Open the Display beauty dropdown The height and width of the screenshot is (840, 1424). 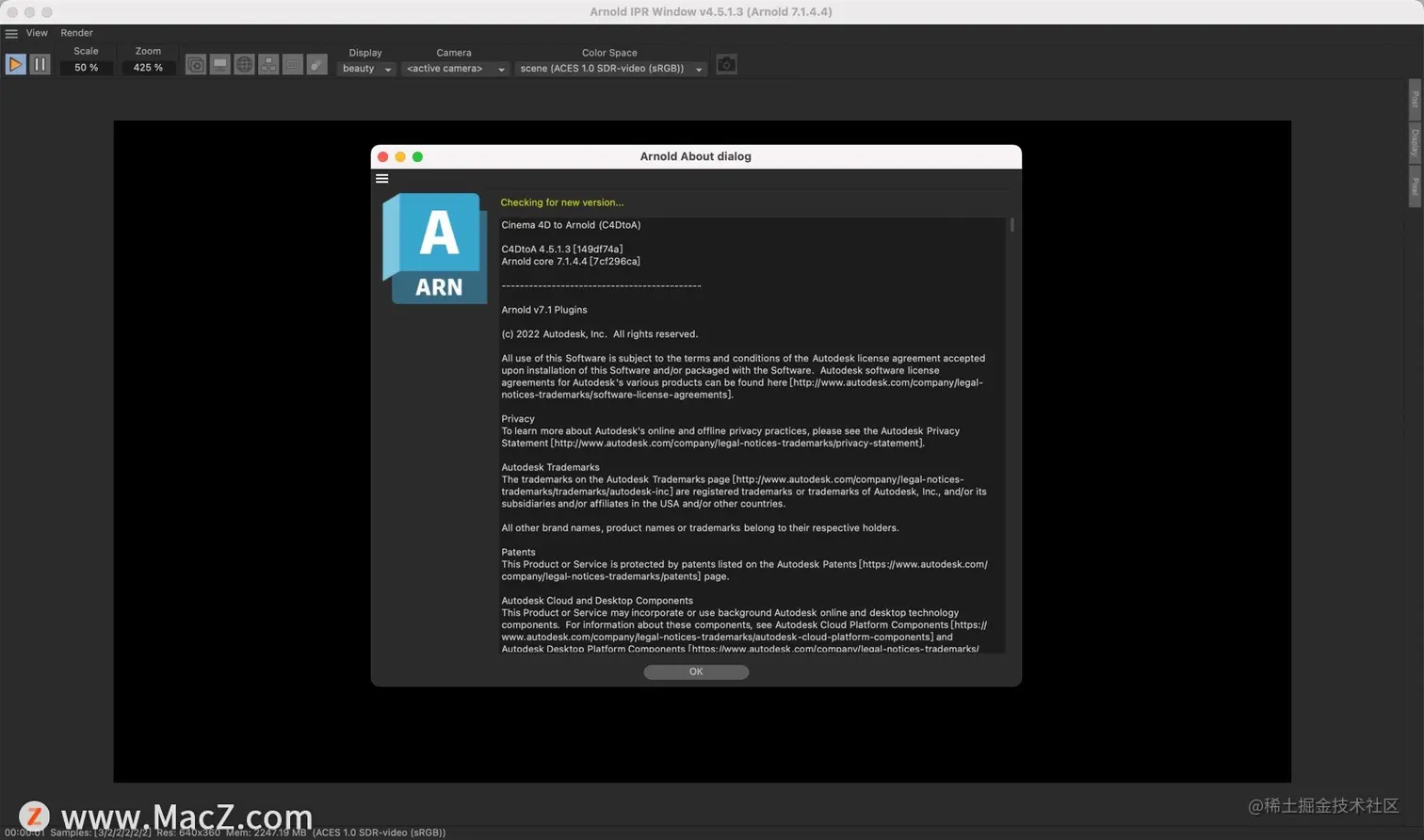point(365,69)
